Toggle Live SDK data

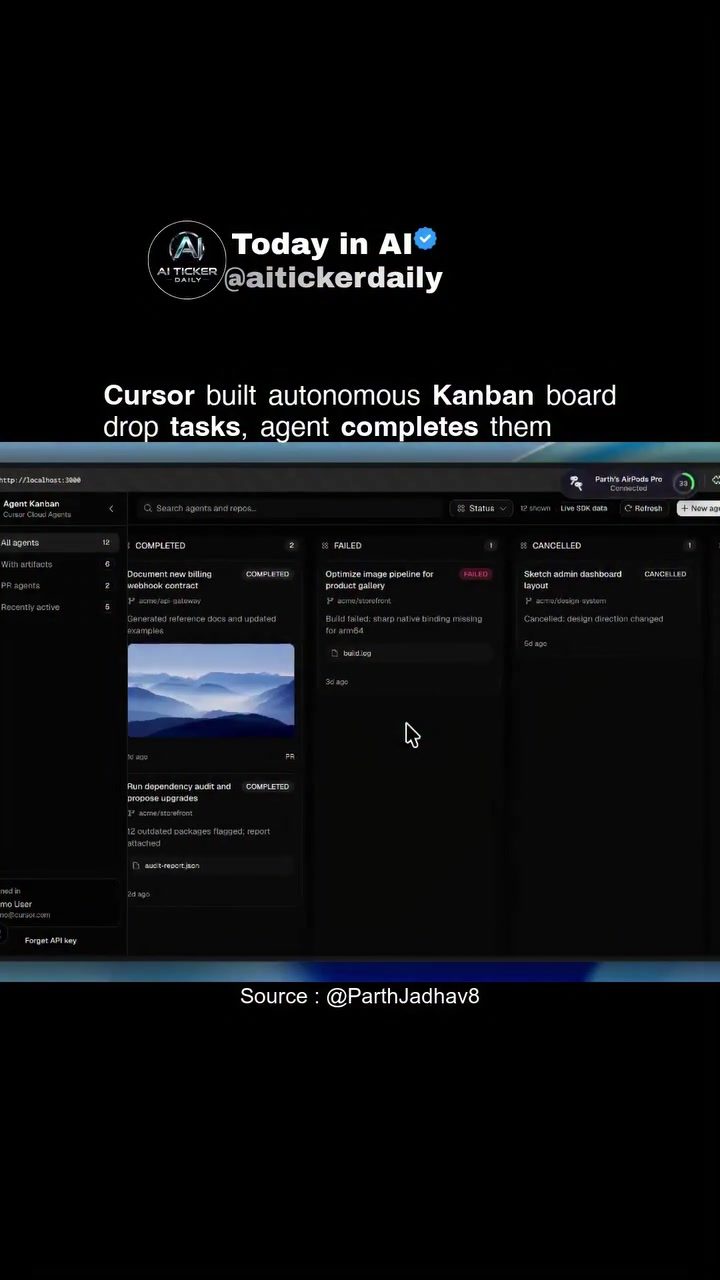point(583,508)
